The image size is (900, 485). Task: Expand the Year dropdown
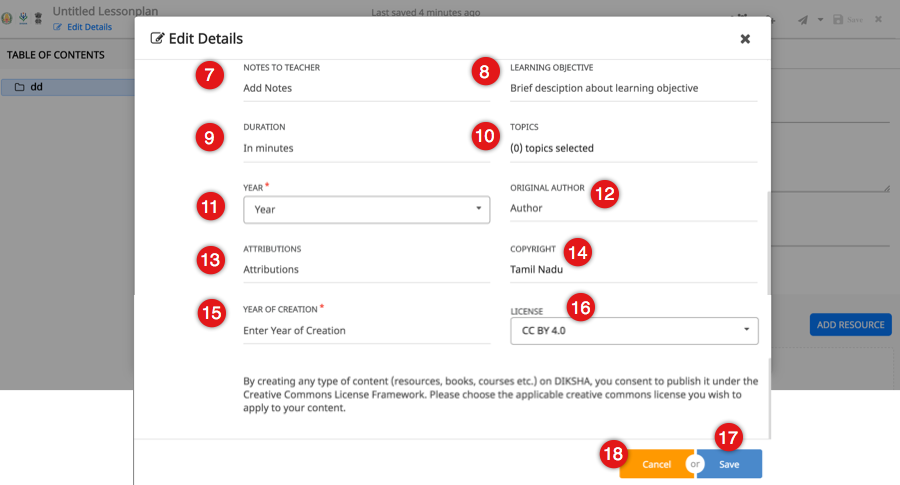point(366,210)
